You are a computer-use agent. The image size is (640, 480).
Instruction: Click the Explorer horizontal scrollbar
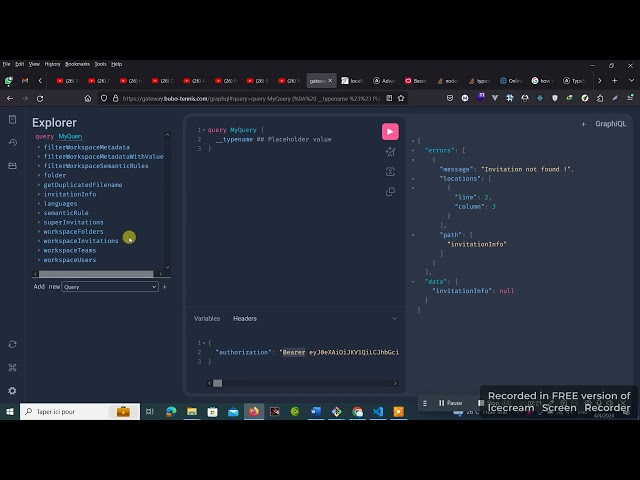(96, 274)
